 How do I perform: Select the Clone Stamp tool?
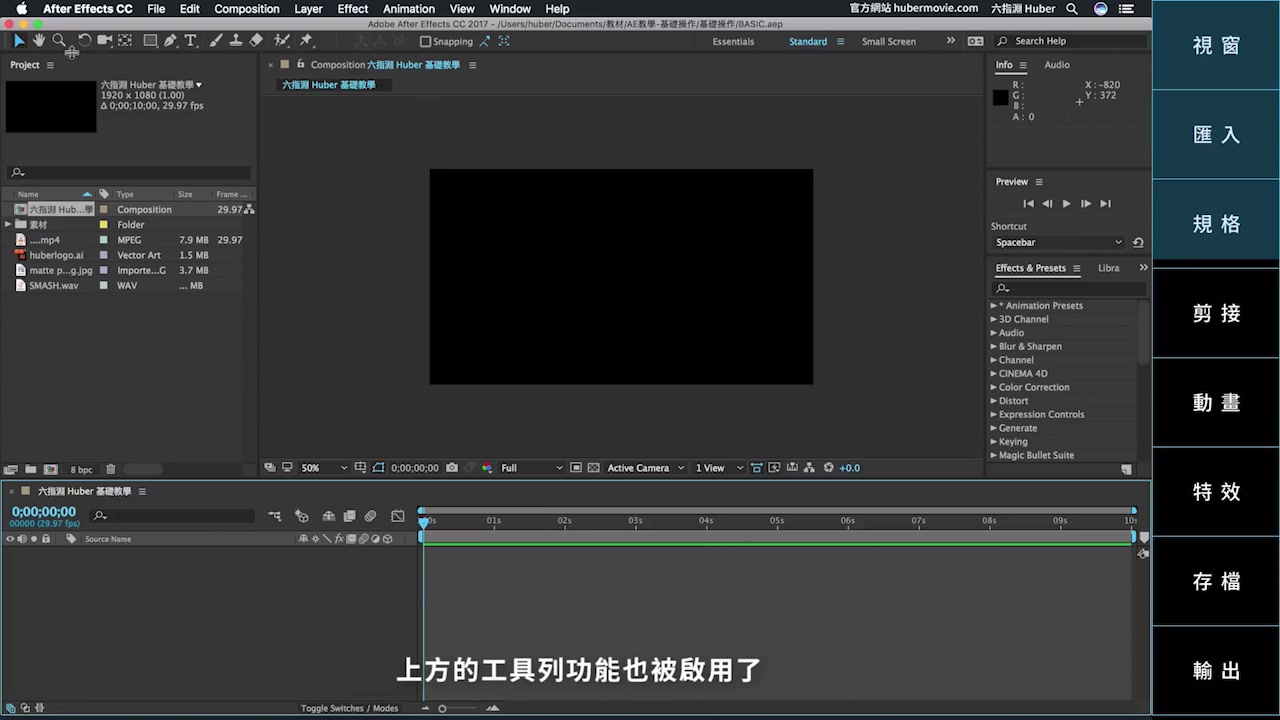[x=236, y=40]
